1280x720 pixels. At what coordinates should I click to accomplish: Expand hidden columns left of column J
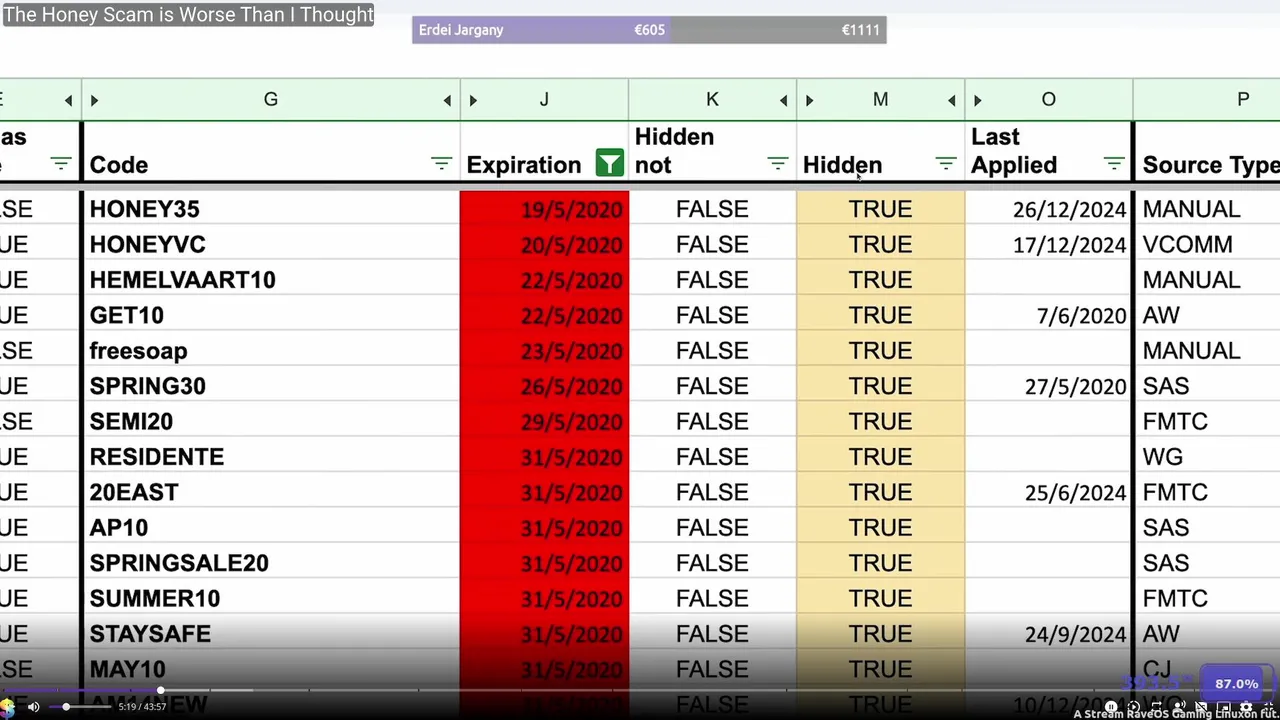click(x=473, y=100)
